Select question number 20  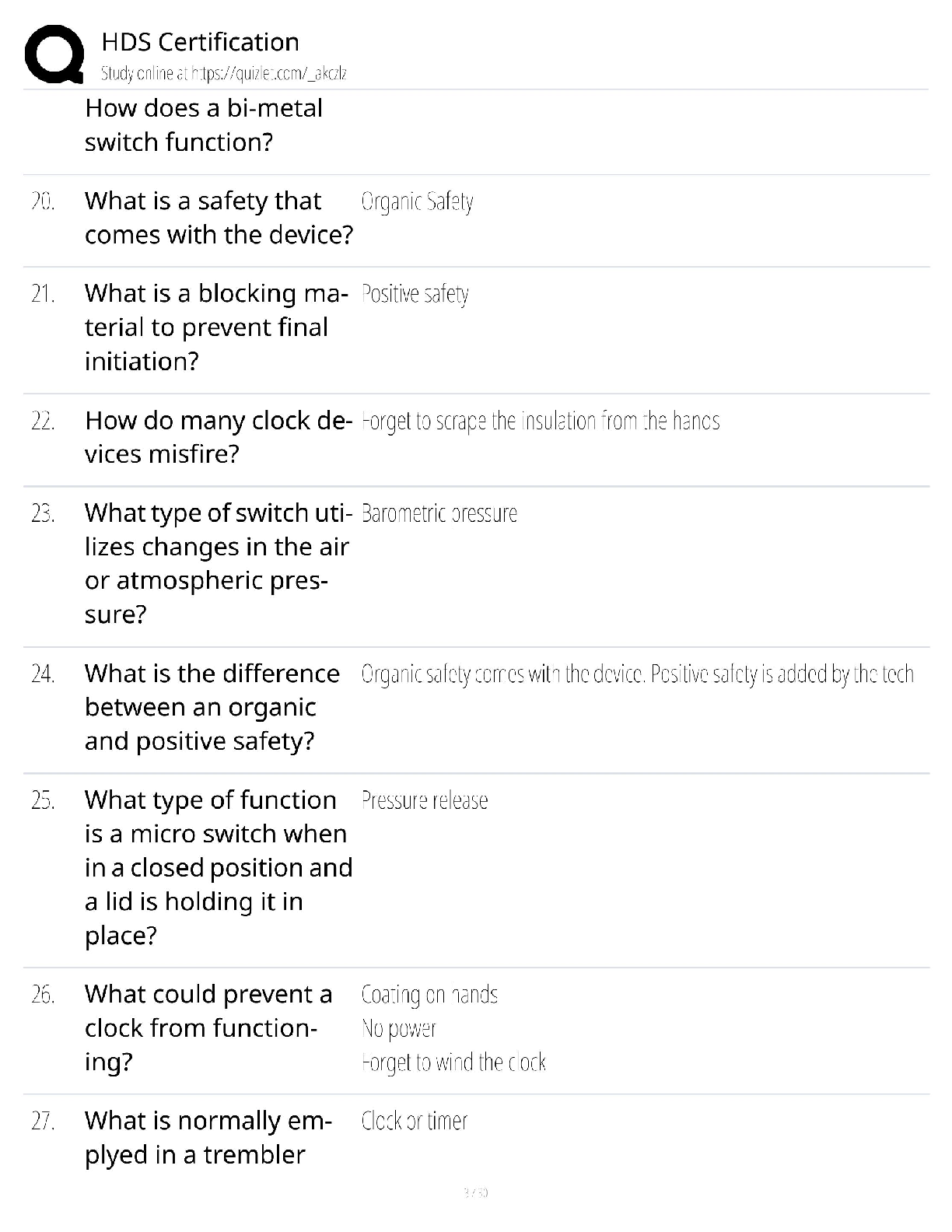(43, 201)
